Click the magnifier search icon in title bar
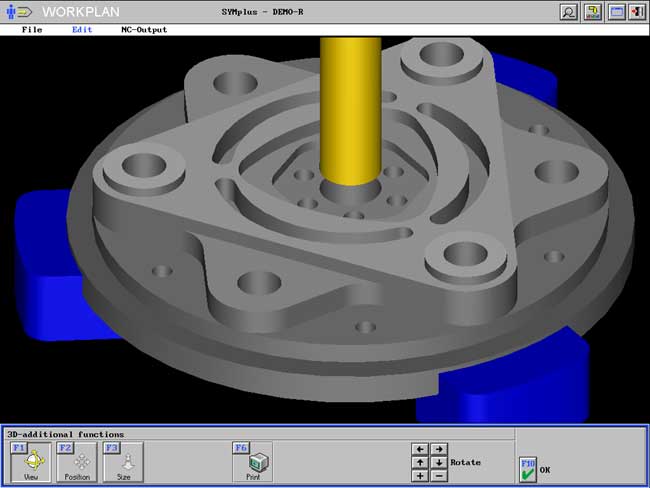650x488 pixels. coord(568,12)
